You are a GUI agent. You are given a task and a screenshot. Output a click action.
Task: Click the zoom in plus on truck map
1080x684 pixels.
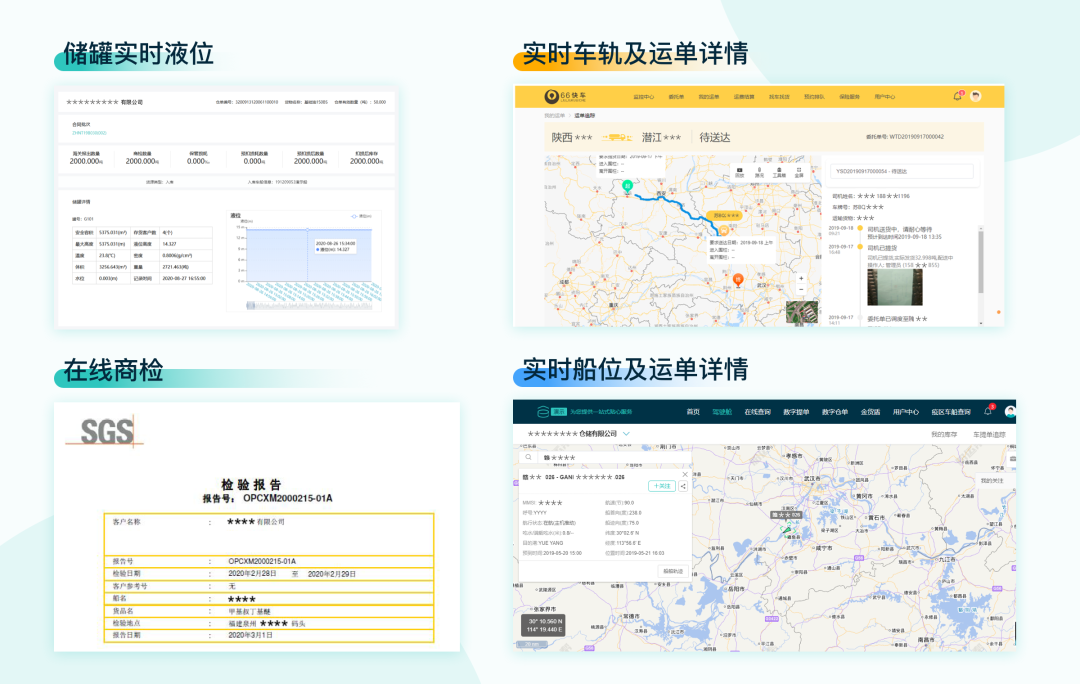(x=800, y=278)
